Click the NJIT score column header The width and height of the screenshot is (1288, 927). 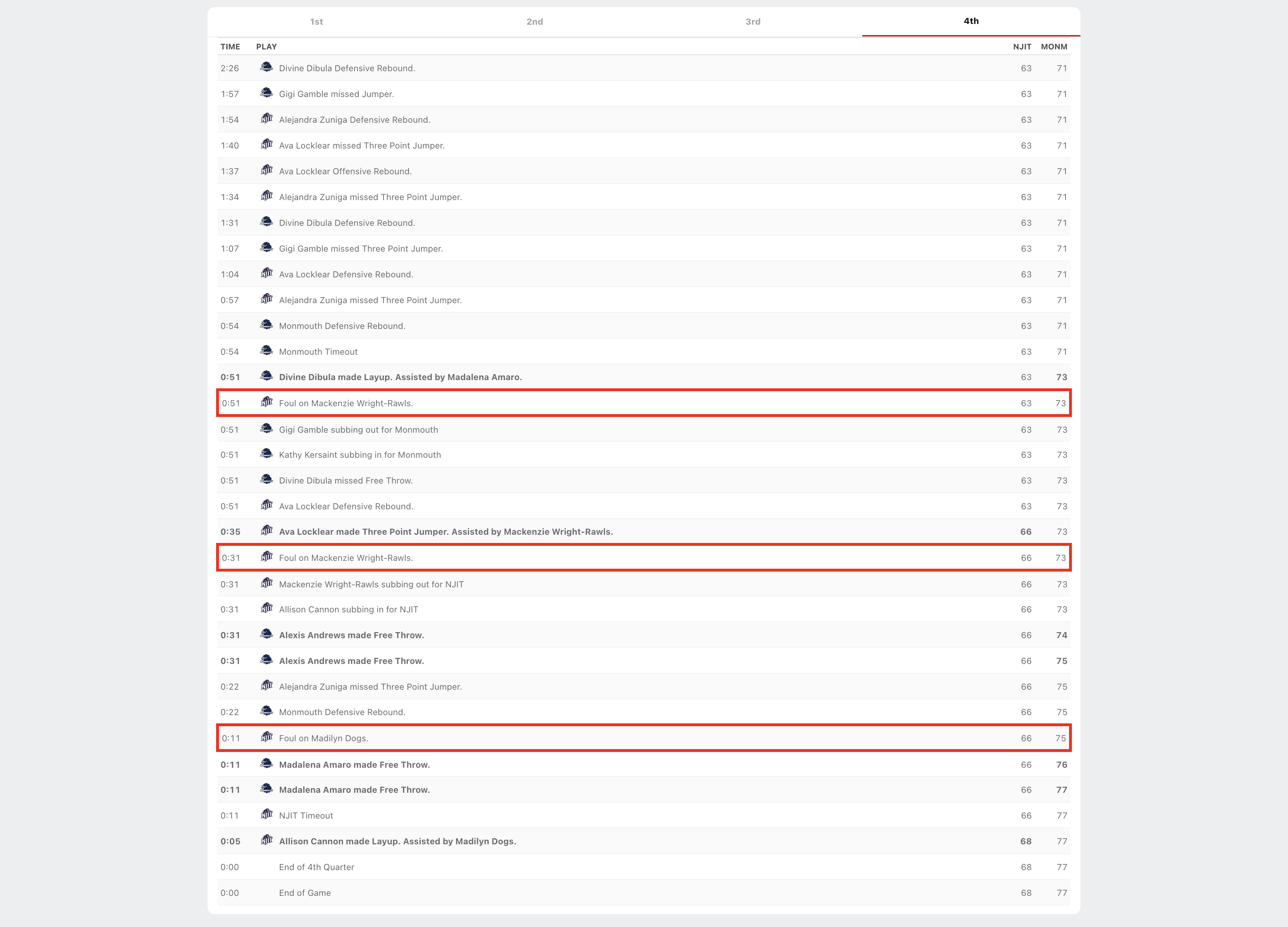(1022, 47)
